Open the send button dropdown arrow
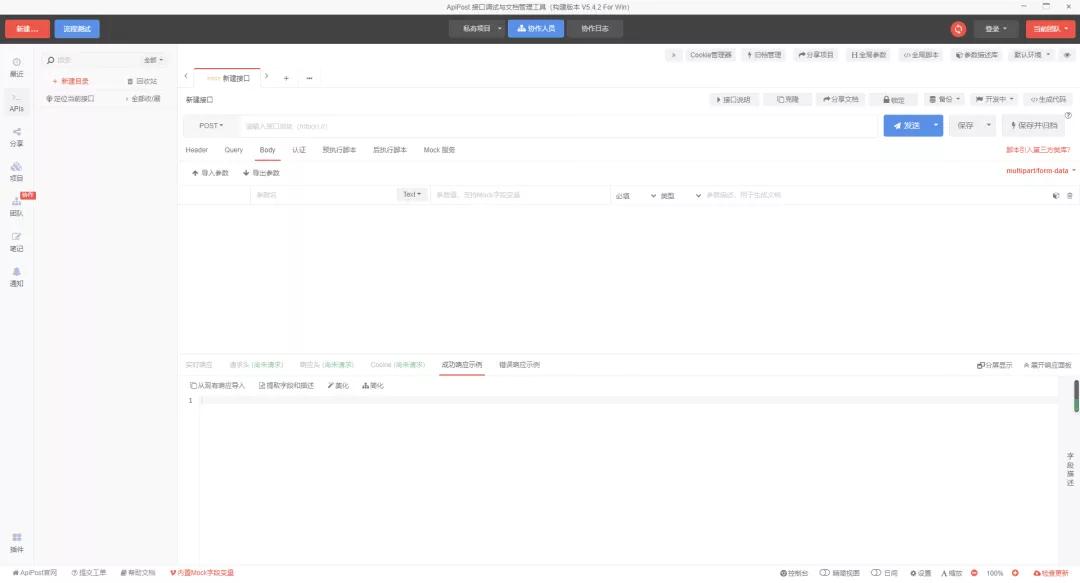The image size is (1080, 583). pos(935,125)
